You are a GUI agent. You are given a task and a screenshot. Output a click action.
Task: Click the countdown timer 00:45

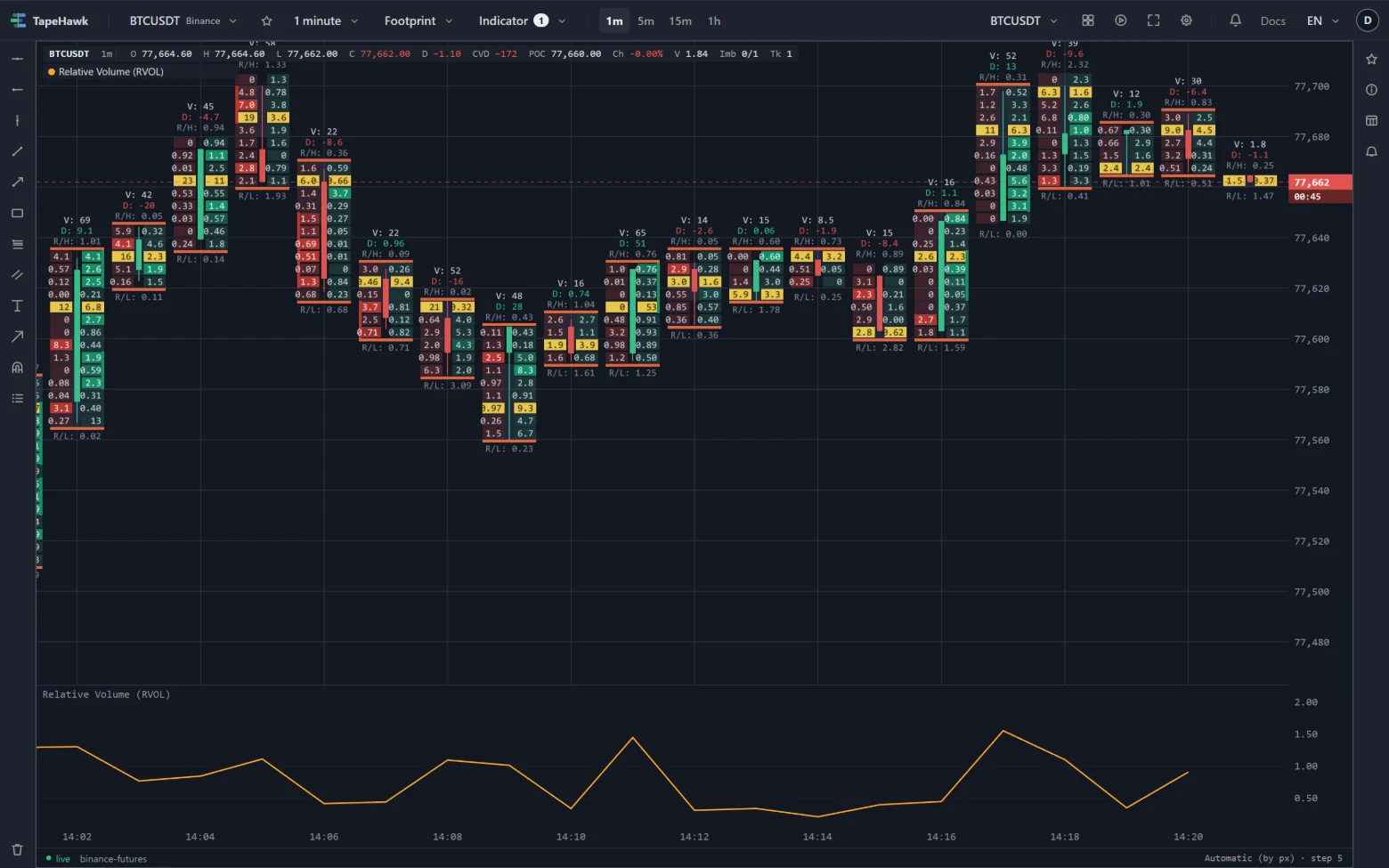pyautogui.click(x=1320, y=197)
